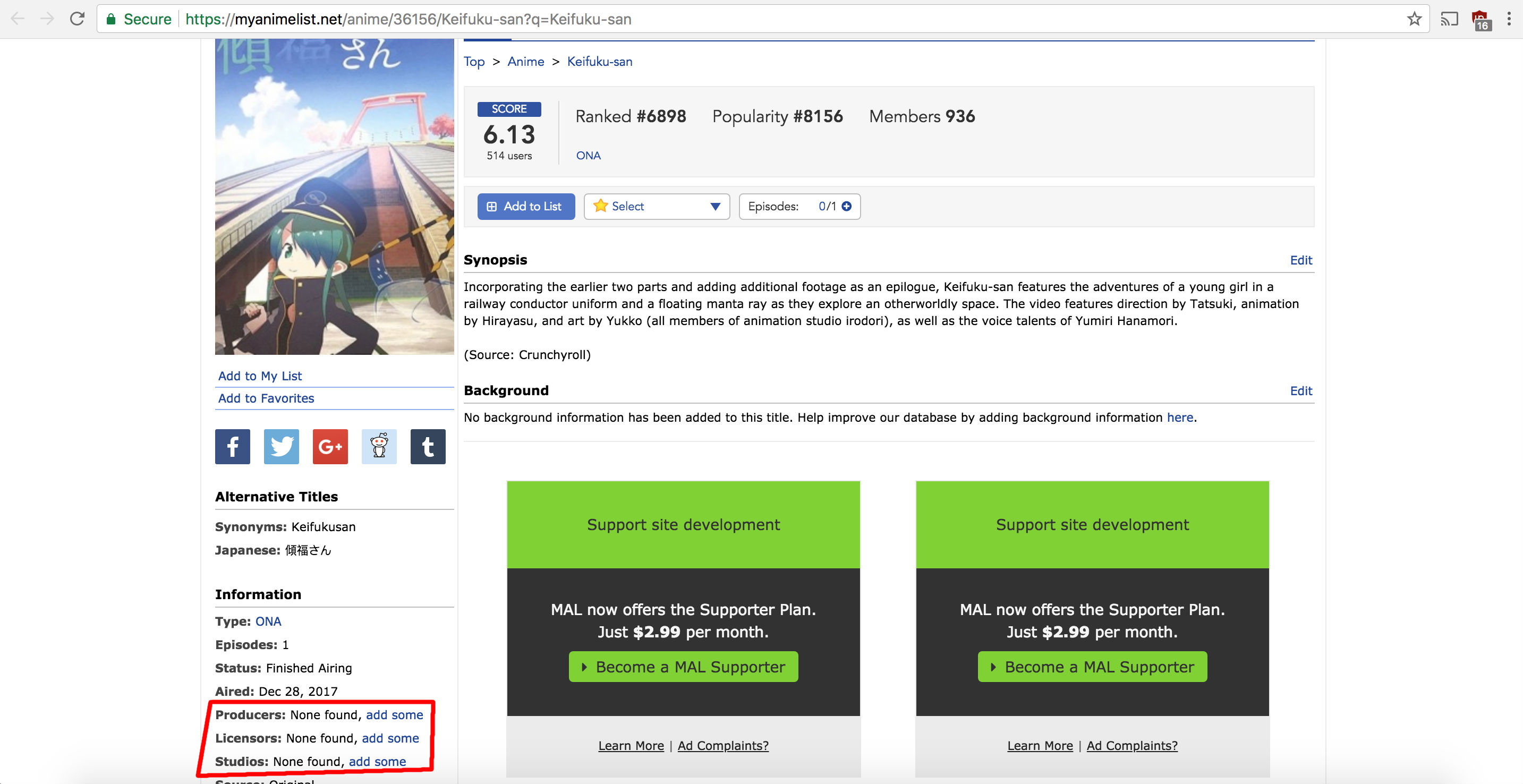Click 'add some' next to Licensors

tap(390, 738)
